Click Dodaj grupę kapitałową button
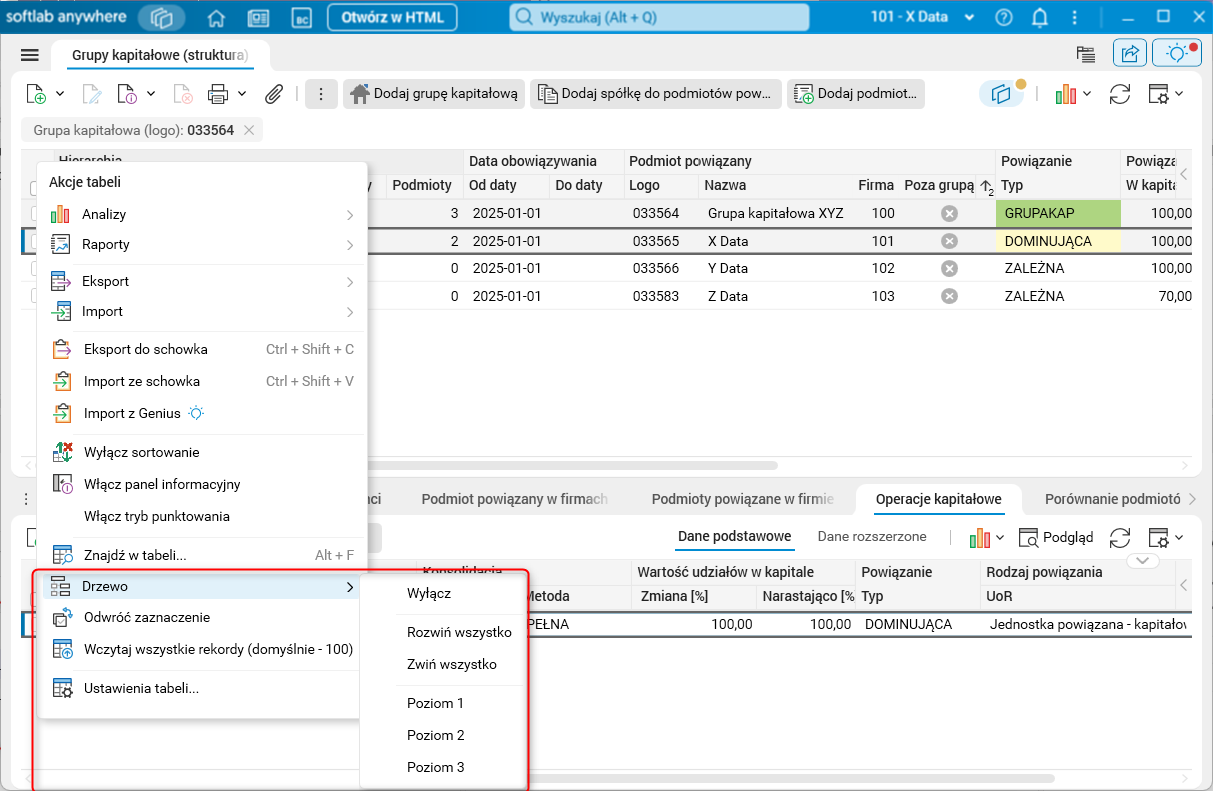The width and height of the screenshot is (1213, 791). click(x=434, y=94)
